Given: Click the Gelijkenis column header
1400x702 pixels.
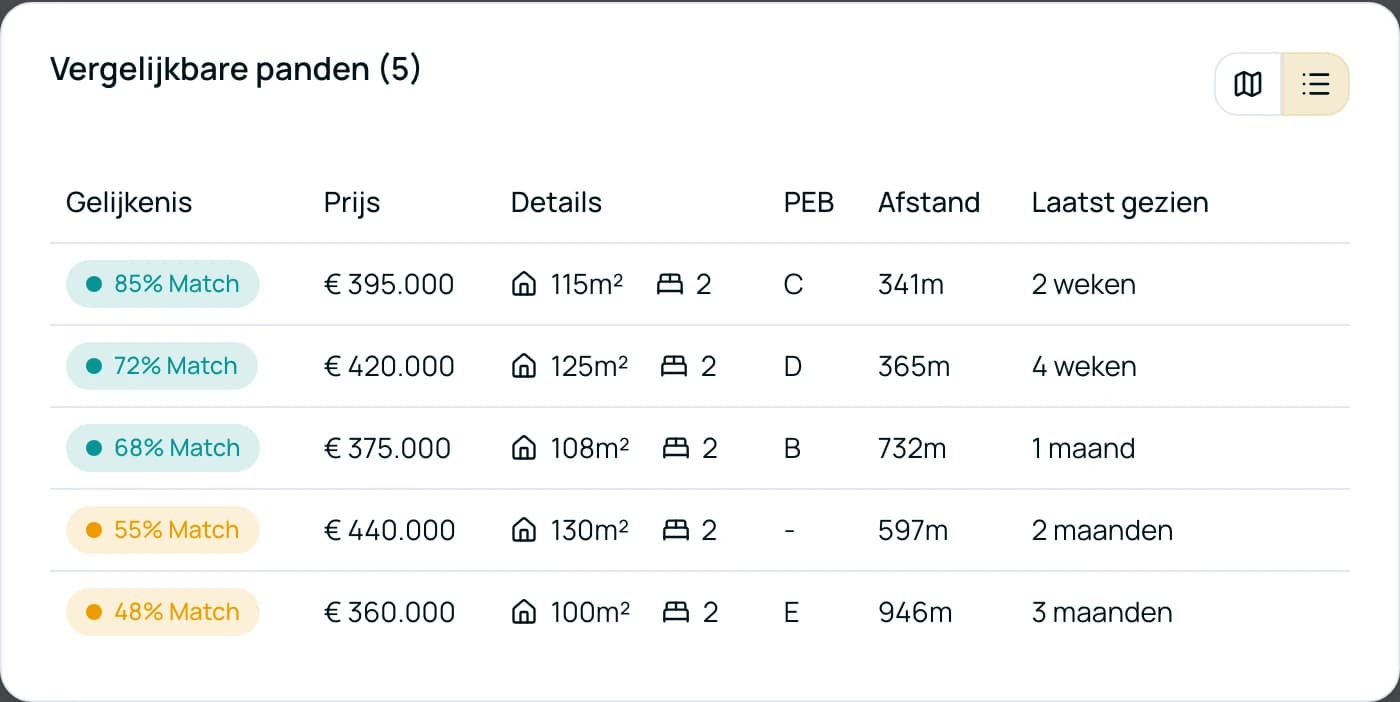Looking at the screenshot, I should coord(129,203).
